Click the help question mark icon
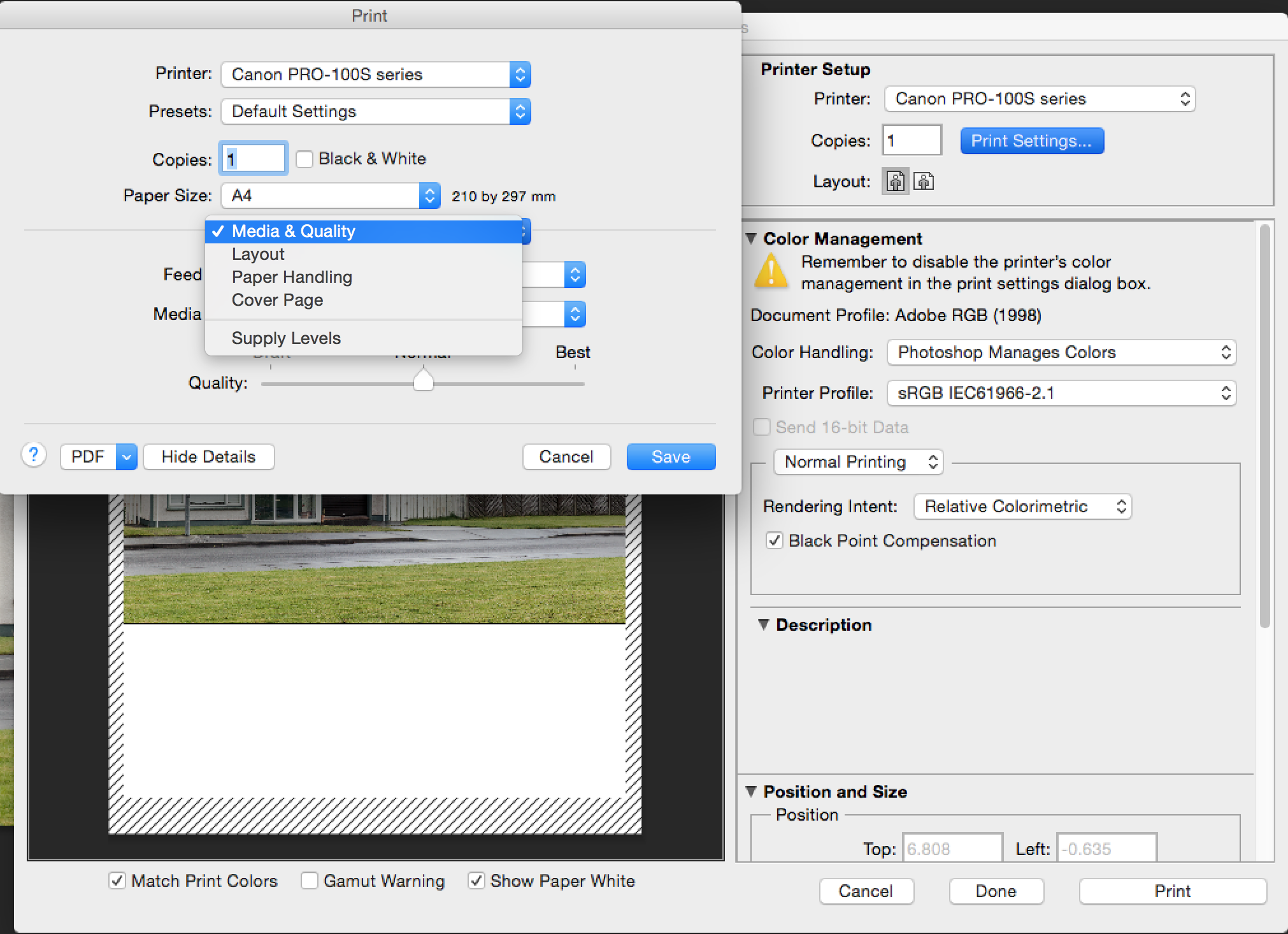The height and width of the screenshot is (934, 1288). pyautogui.click(x=34, y=456)
